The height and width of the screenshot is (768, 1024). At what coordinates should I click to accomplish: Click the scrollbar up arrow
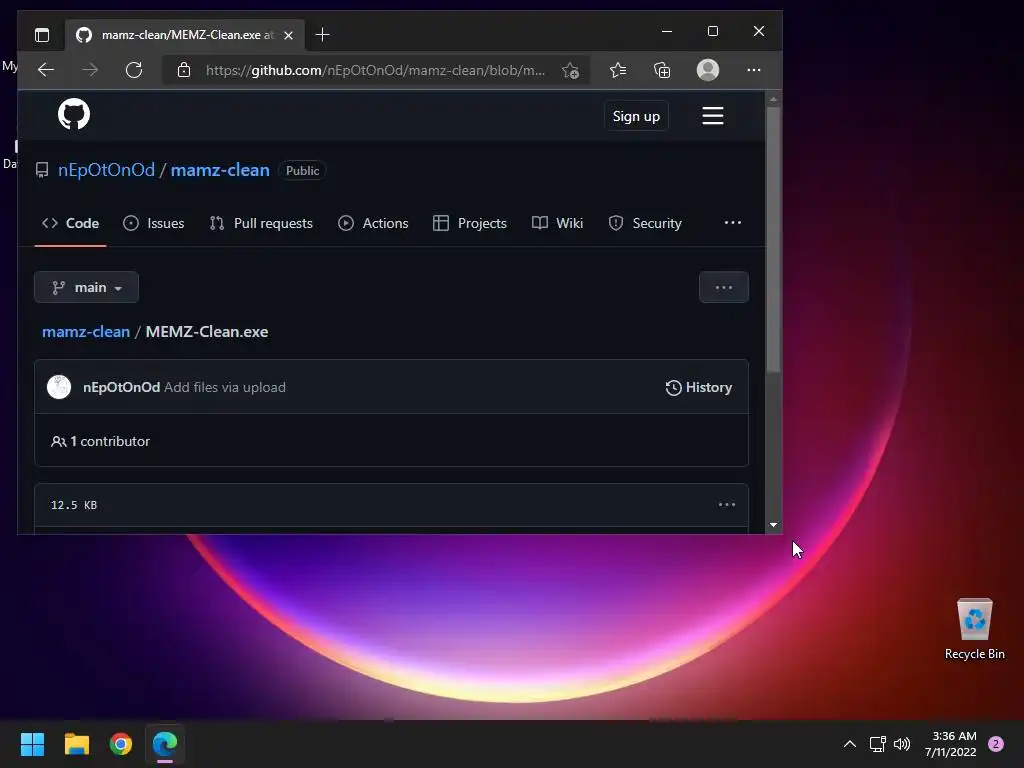773,100
